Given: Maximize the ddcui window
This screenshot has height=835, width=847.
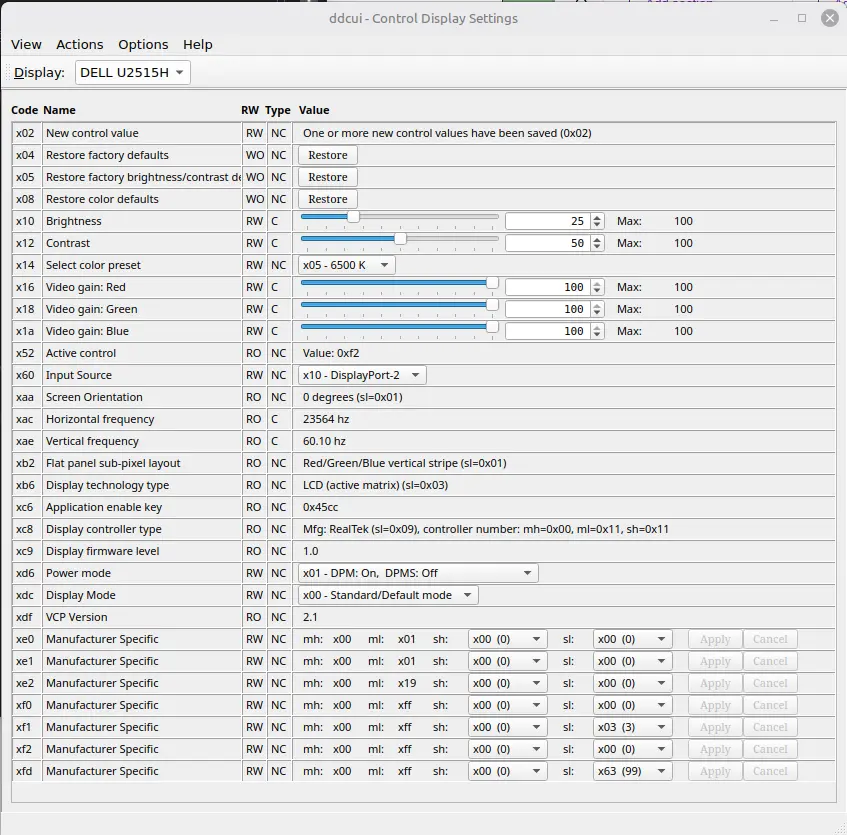Looking at the screenshot, I should (x=802, y=18).
